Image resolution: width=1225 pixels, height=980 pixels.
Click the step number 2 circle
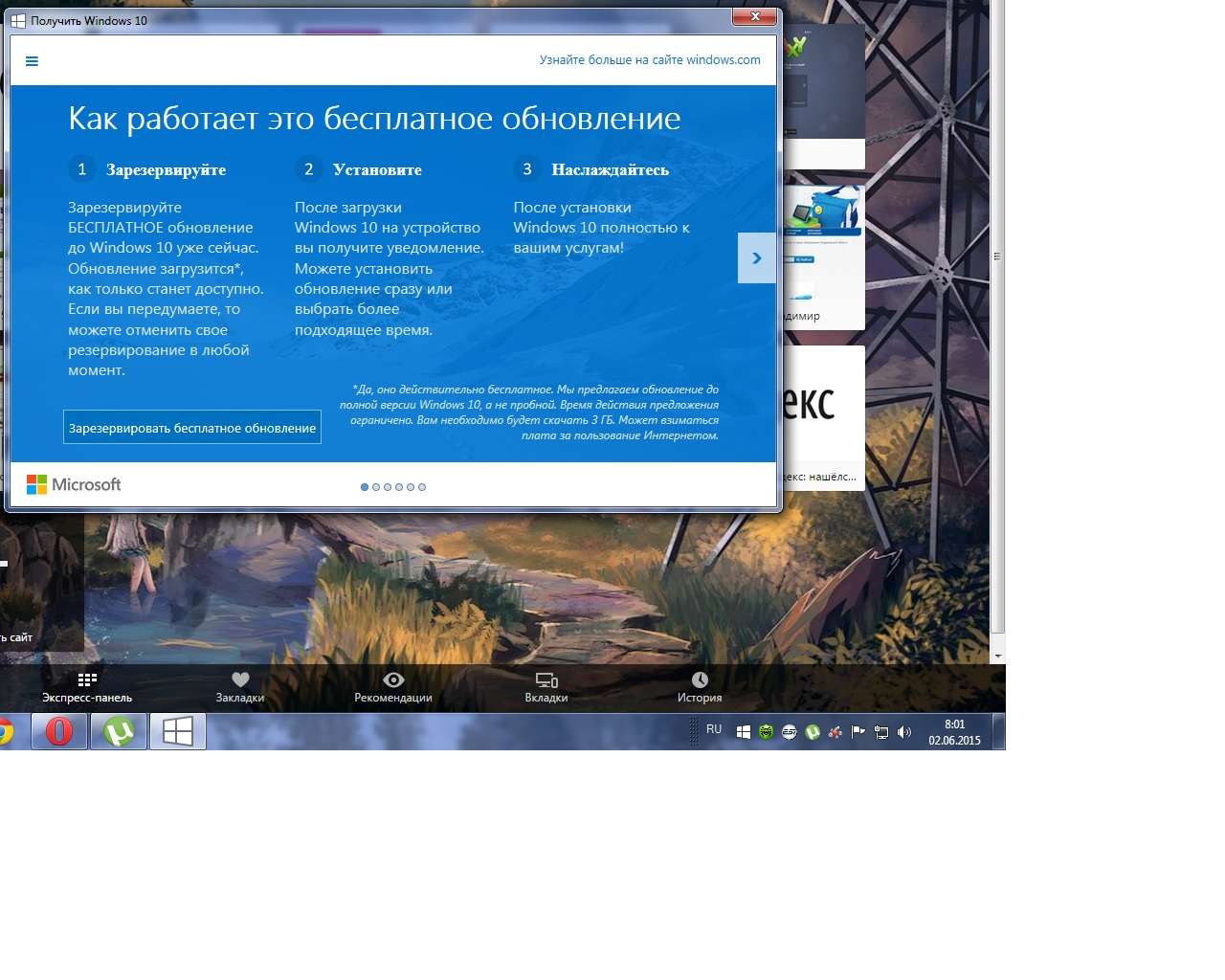click(308, 169)
